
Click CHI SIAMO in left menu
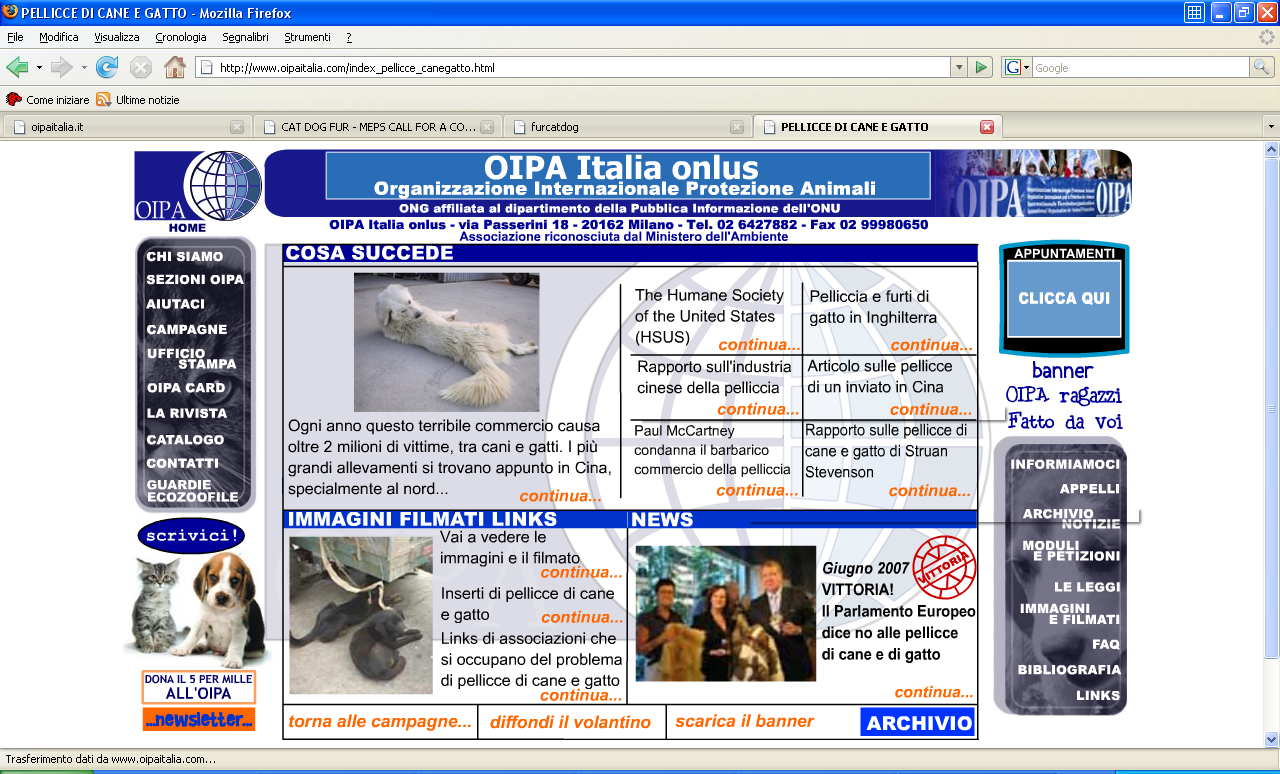point(185,257)
